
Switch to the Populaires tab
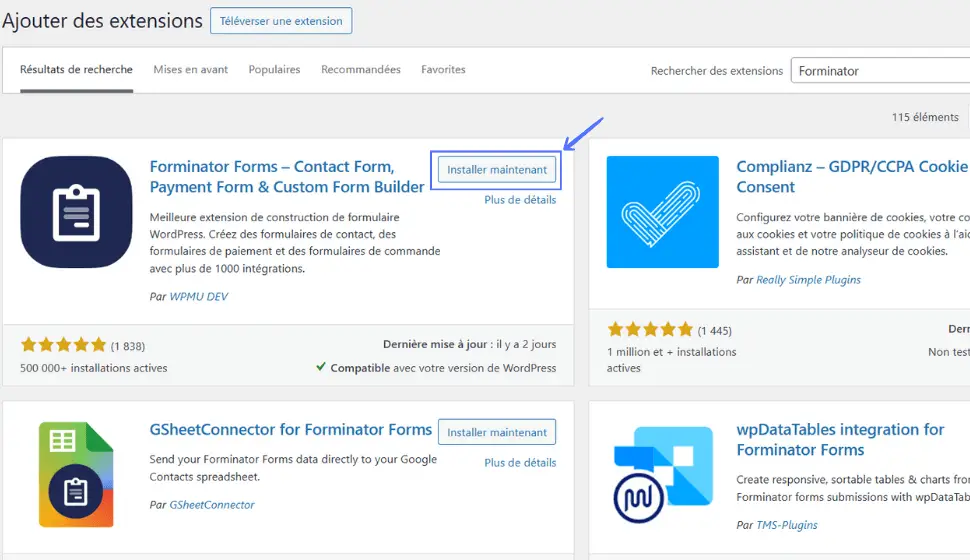(x=274, y=69)
